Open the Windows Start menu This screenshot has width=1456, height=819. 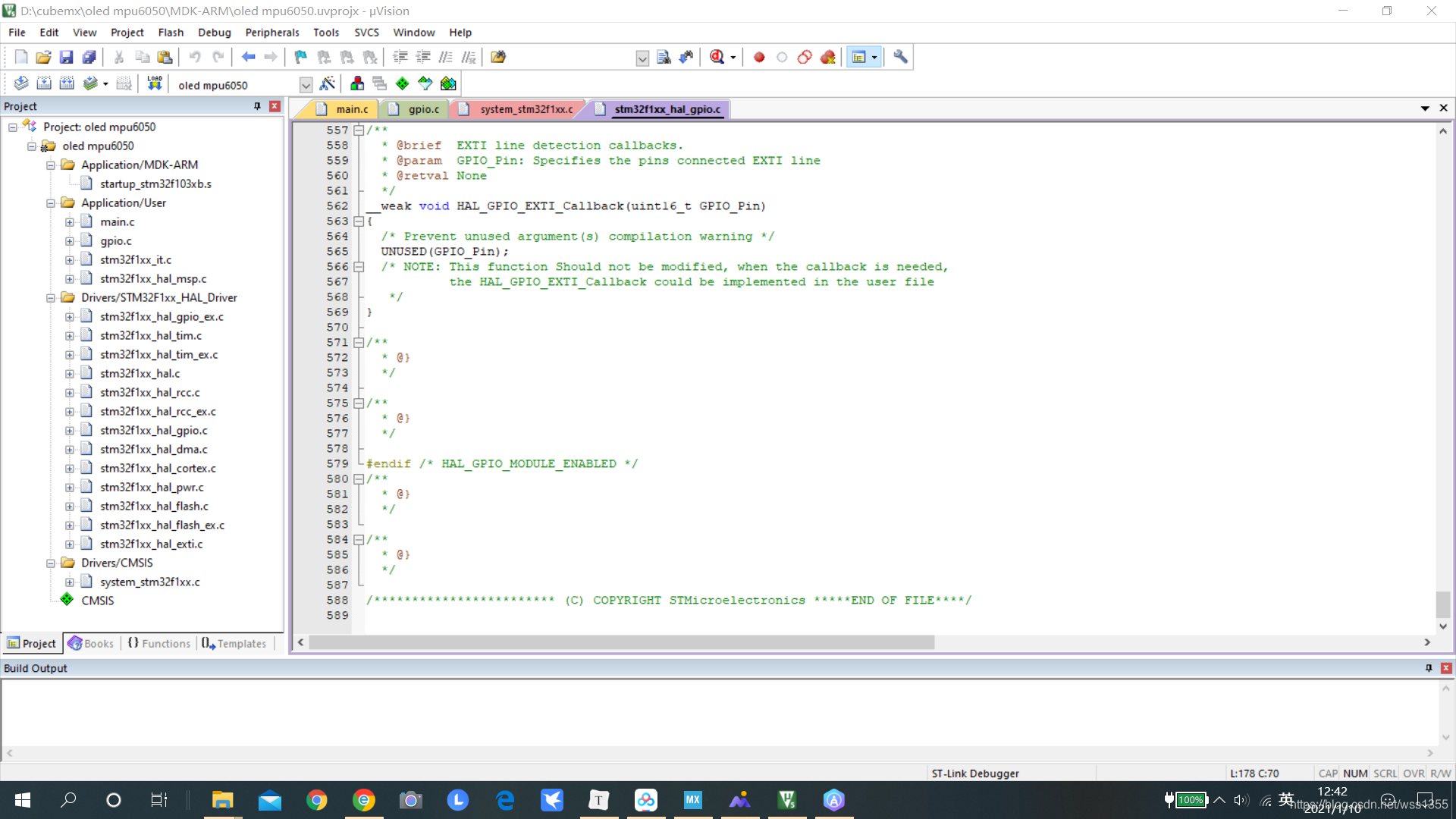(23, 800)
